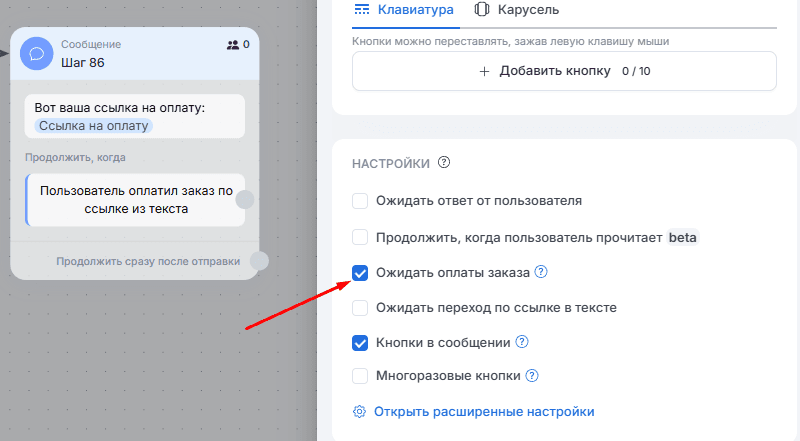Open Открыть расширенные настройки link
800x441 pixels.
coord(484,411)
